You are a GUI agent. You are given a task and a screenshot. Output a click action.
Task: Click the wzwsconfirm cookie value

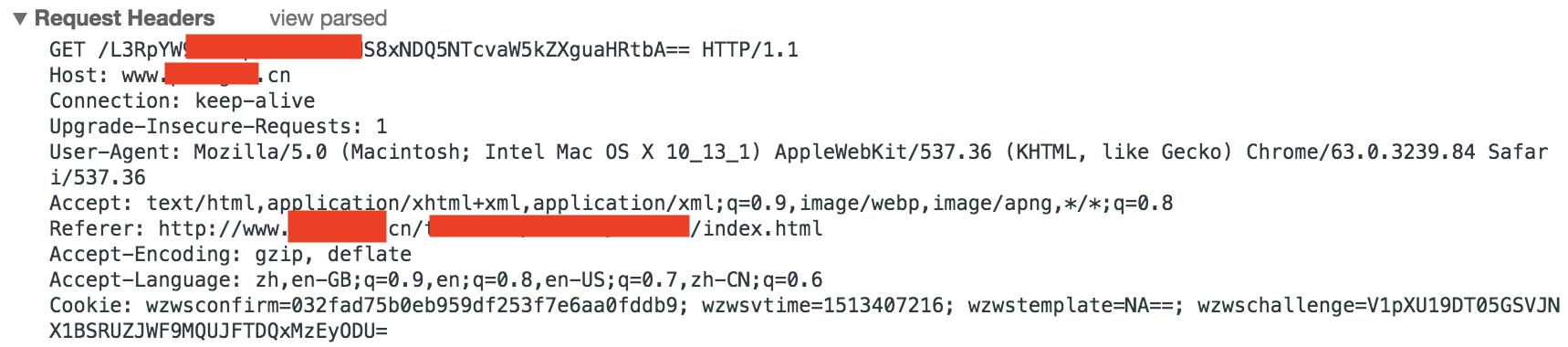click(x=412, y=305)
